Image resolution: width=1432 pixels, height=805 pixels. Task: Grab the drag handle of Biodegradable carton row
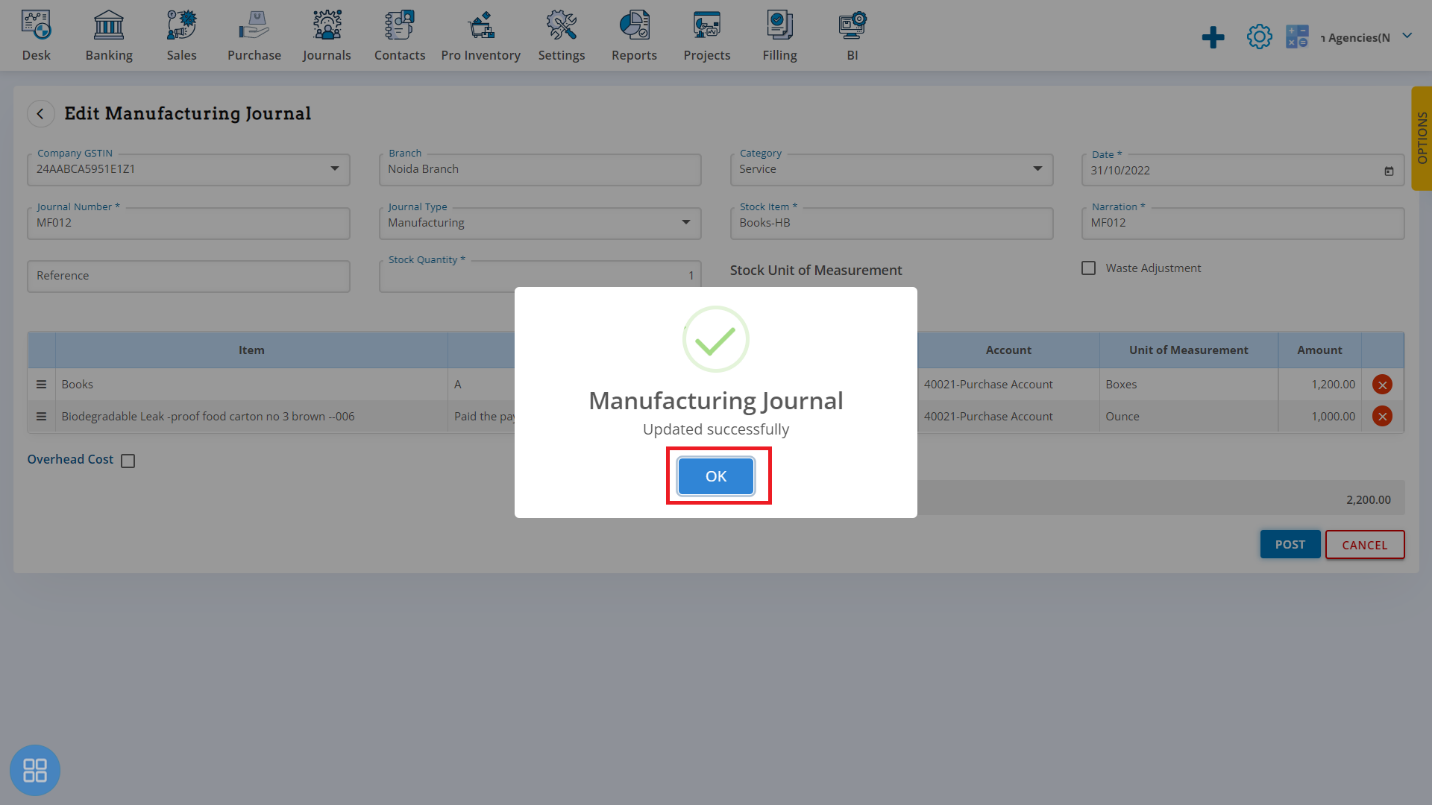(41, 416)
